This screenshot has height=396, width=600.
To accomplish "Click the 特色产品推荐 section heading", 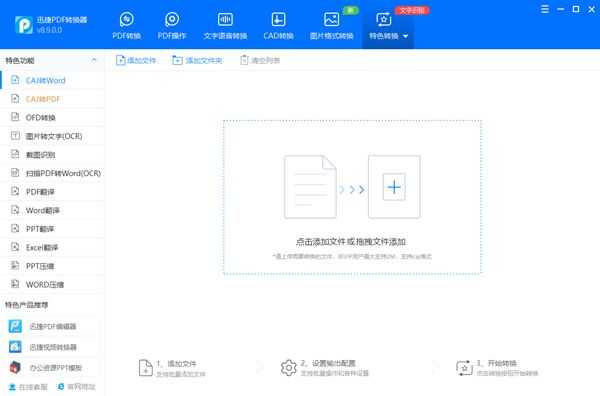I will tap(26, 305).
